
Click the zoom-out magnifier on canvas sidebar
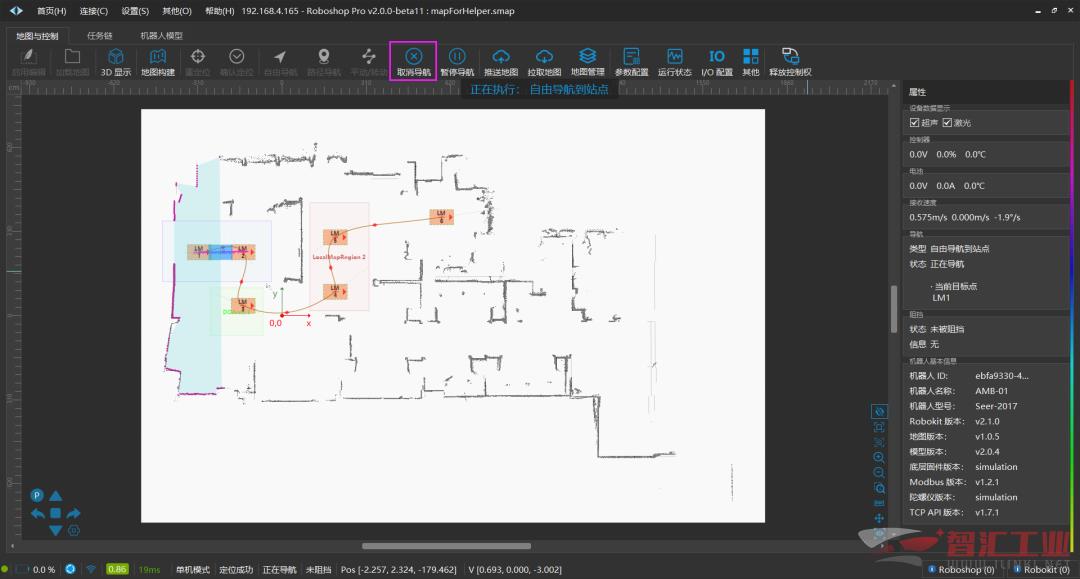[x=879, y=472]
